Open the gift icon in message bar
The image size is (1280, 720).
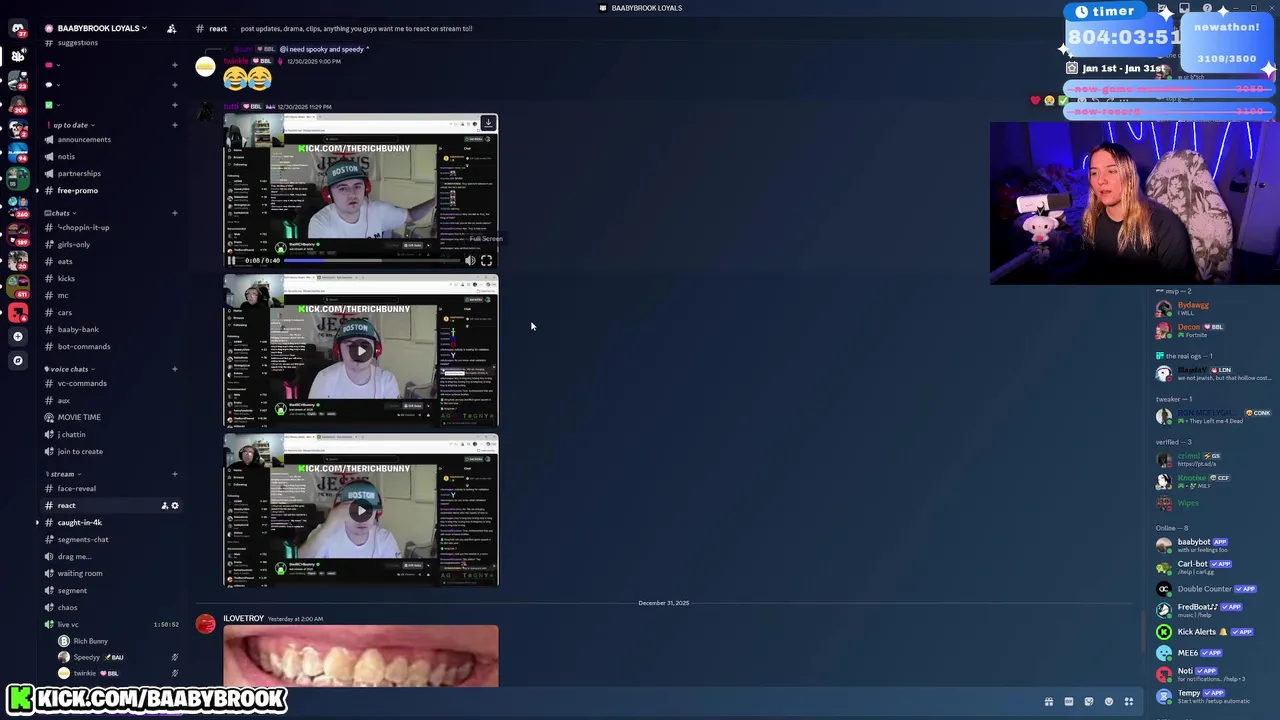[1048, 702]
